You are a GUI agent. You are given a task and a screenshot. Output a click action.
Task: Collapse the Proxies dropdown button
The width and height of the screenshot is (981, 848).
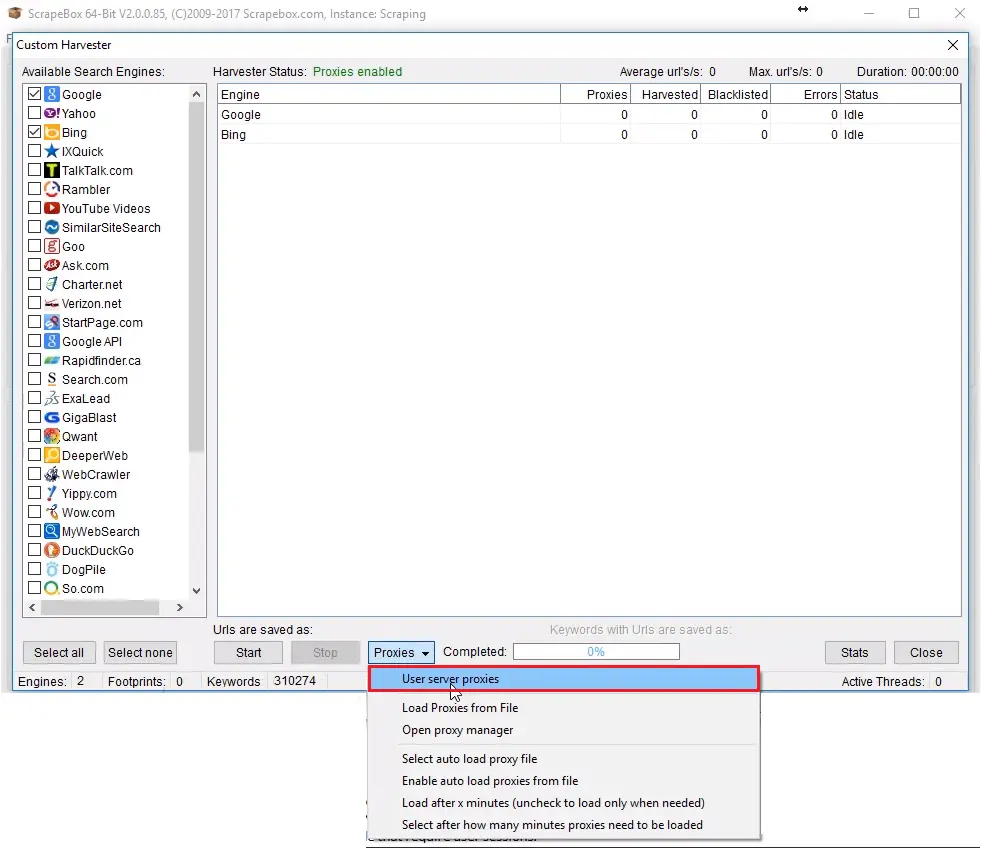click(x=401, y=653)
